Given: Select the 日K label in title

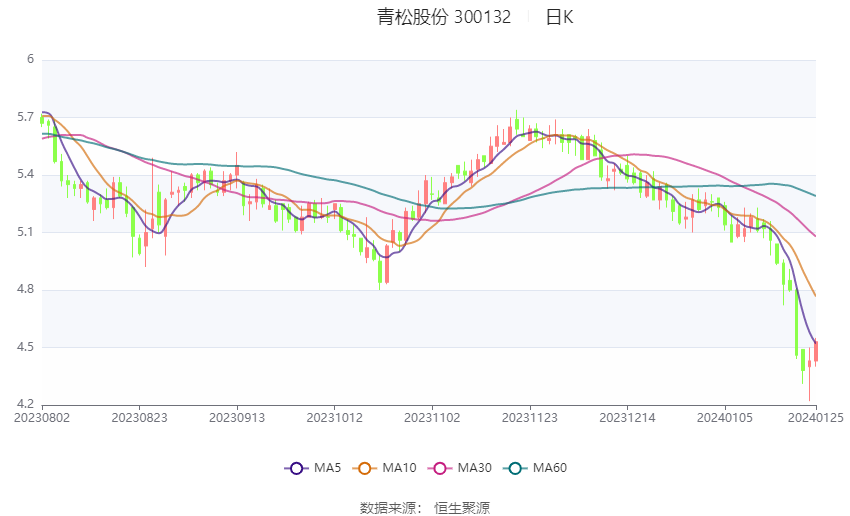Looking at the screenshot, I should click(x=559, y=17).
